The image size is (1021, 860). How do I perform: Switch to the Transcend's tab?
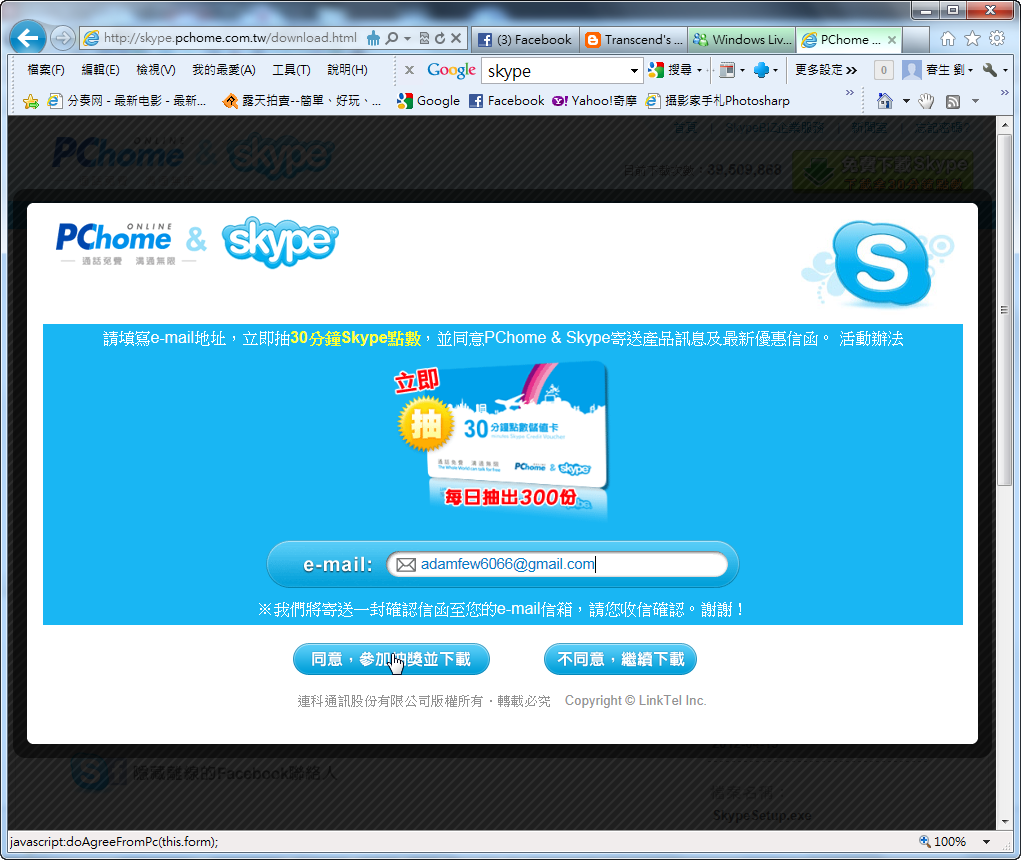[x=634, y=40]
